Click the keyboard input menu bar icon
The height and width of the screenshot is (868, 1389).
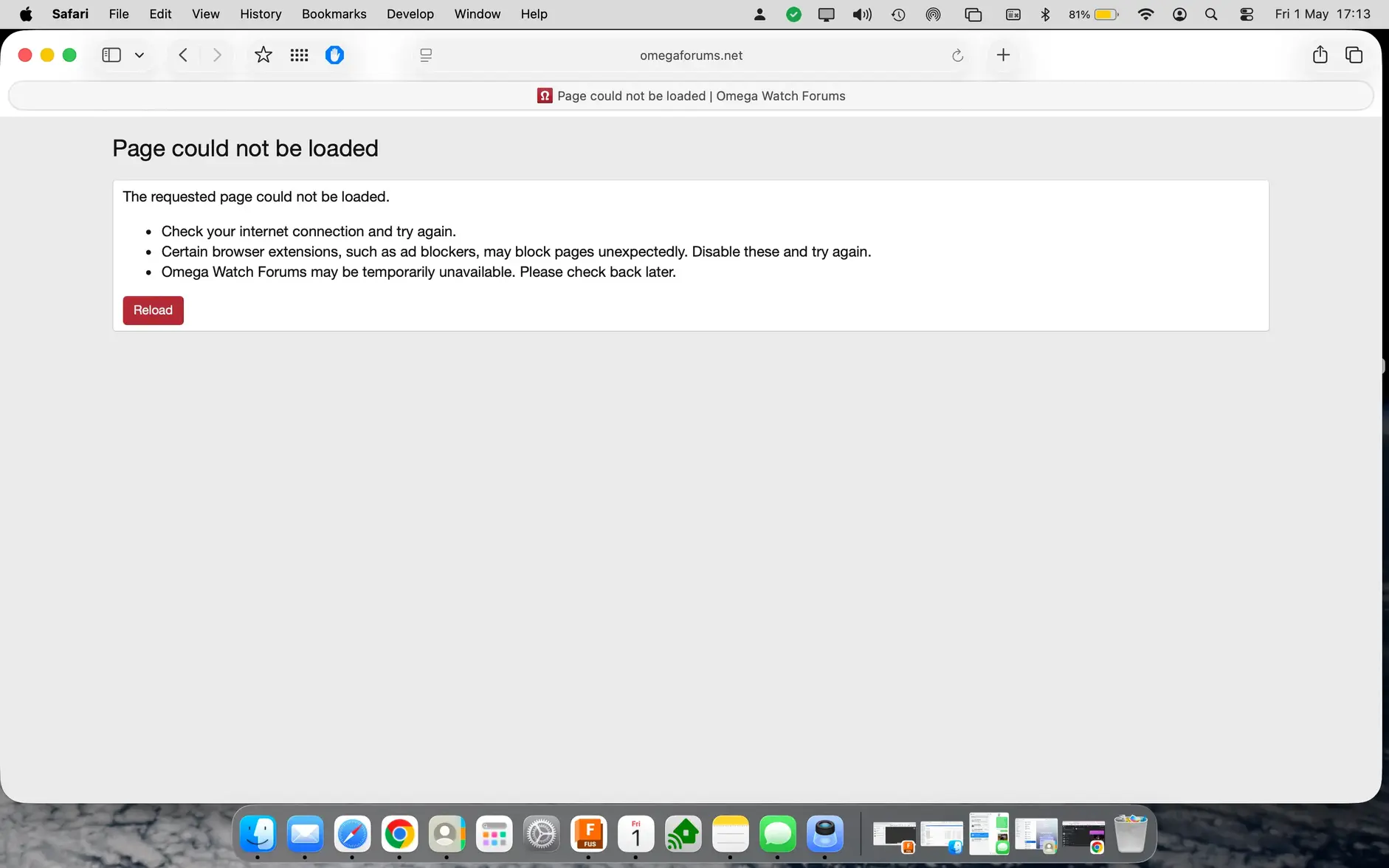tap(1013, 14)
